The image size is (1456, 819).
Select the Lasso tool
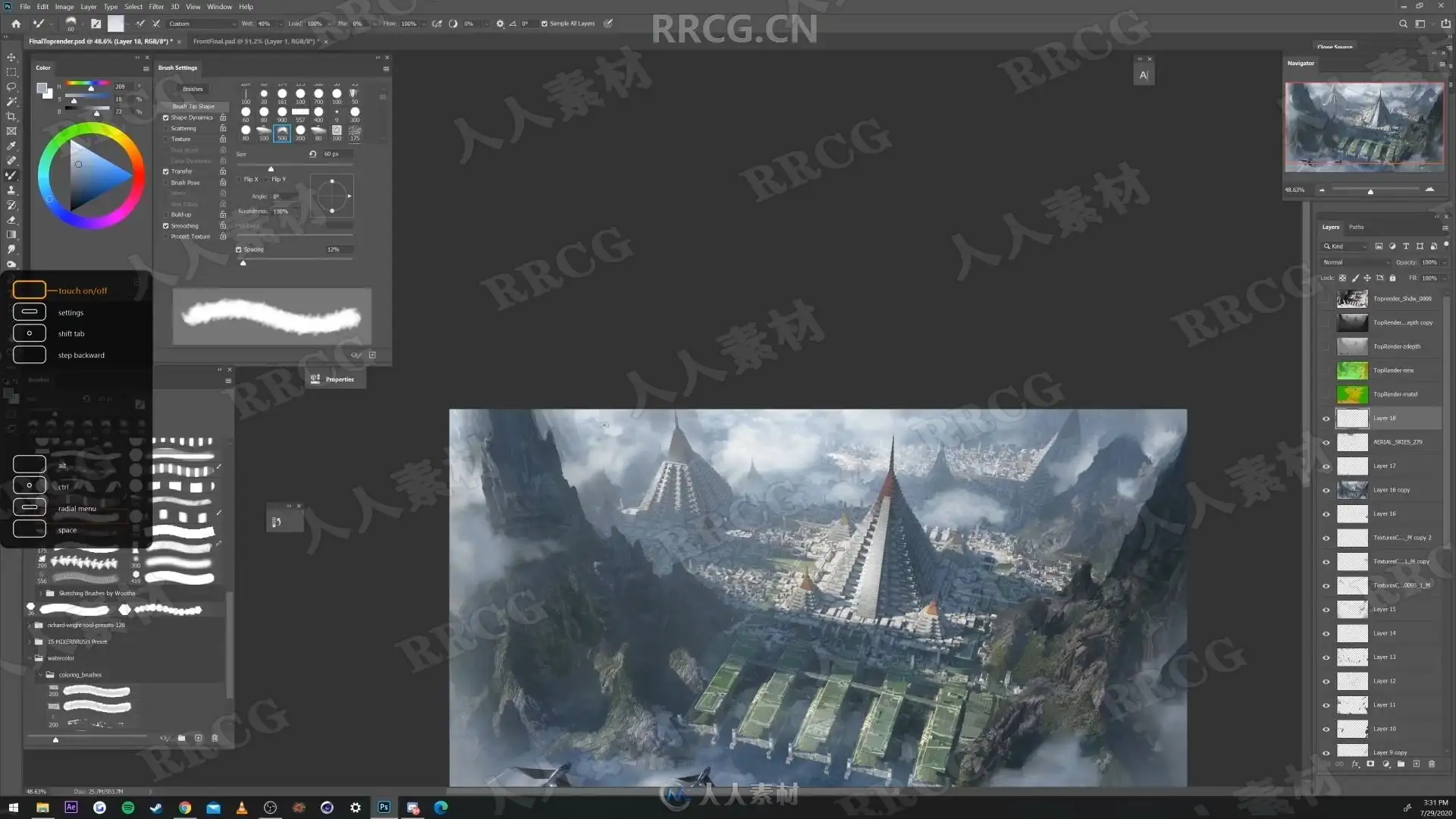(x=11, y=87)
